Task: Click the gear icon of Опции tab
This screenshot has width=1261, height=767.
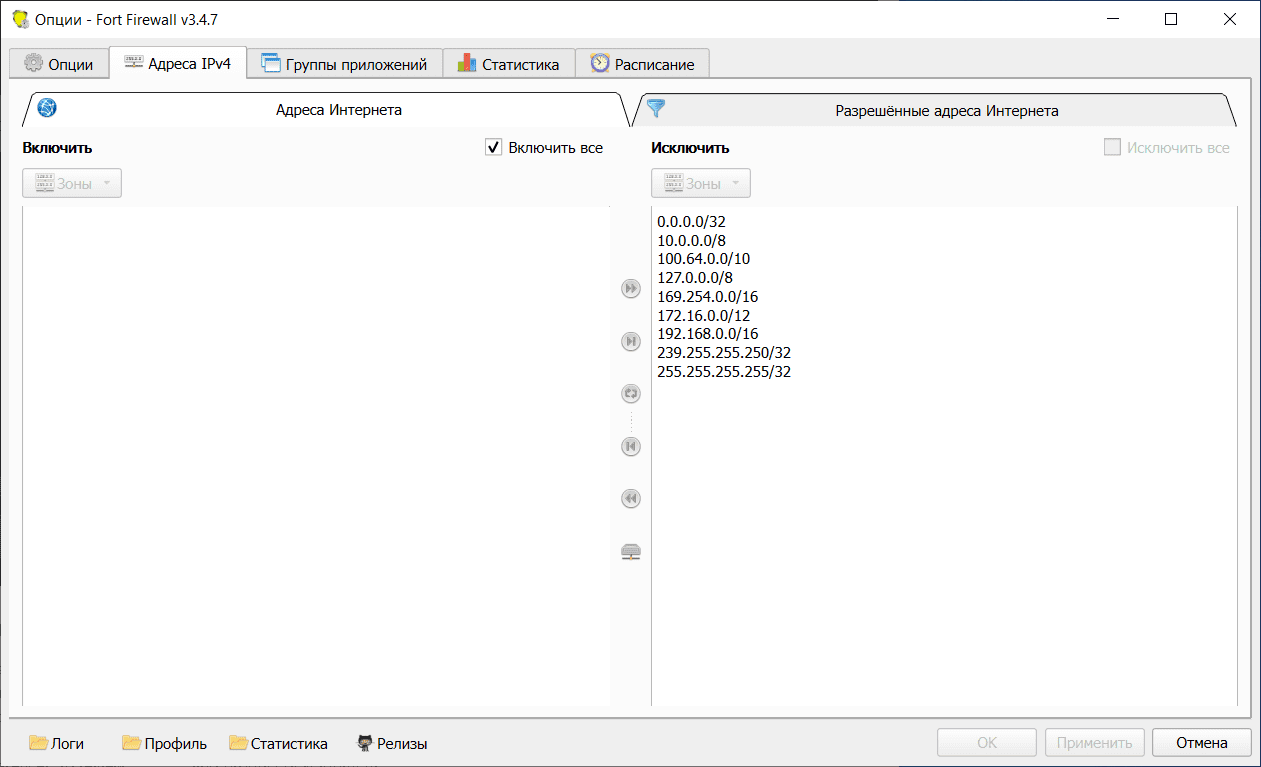Action: [33, 63]
